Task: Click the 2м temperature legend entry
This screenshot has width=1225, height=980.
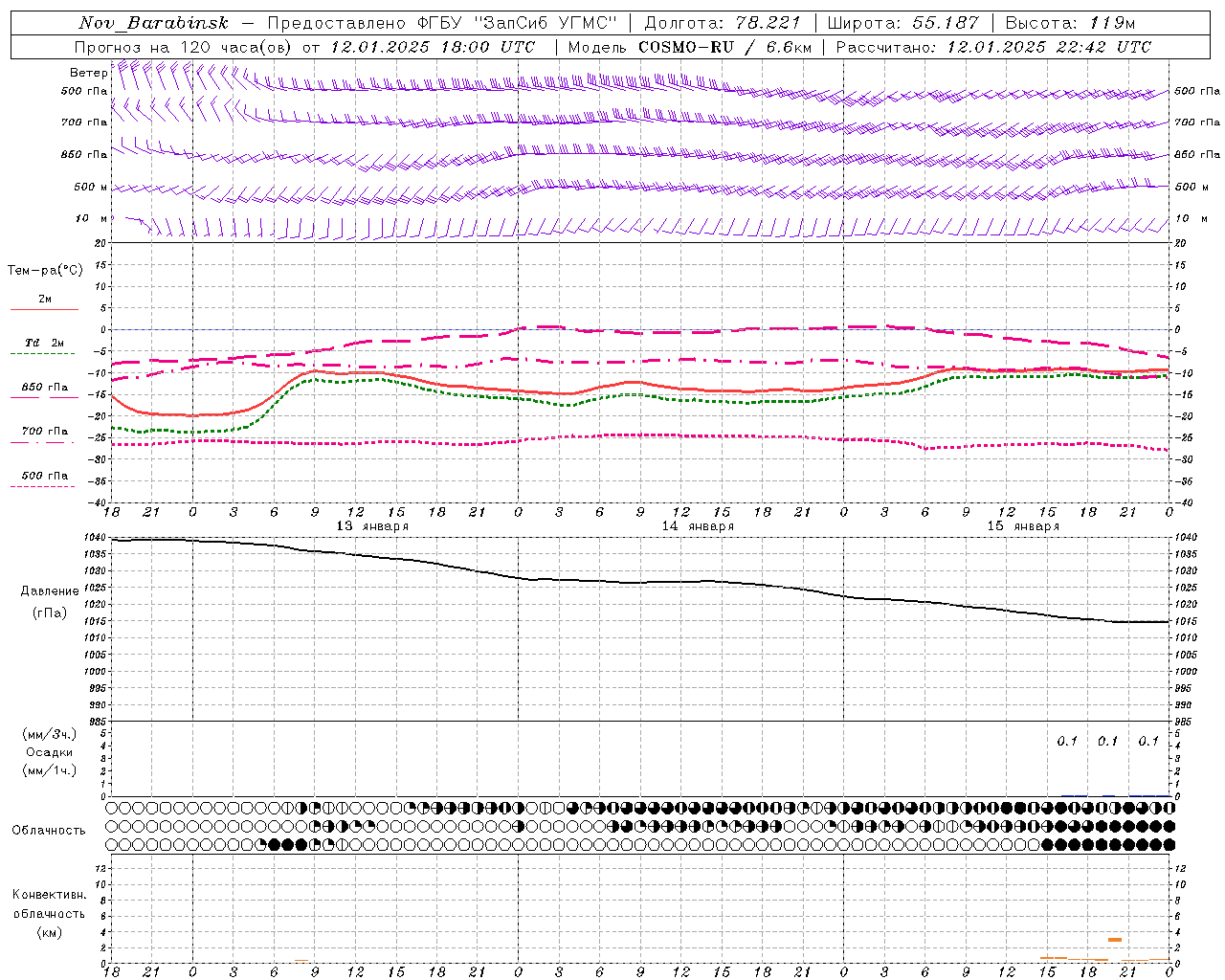Action: tap(44, 300)
